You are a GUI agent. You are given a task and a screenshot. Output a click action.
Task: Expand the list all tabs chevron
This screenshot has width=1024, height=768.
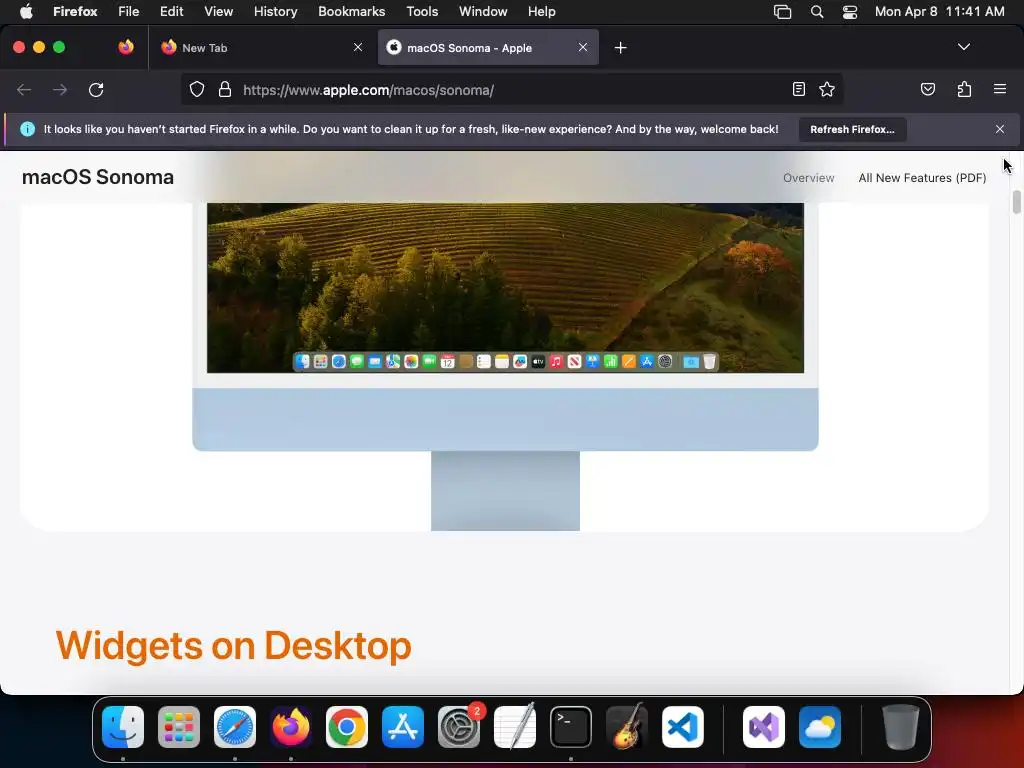(x=963, y=47)
